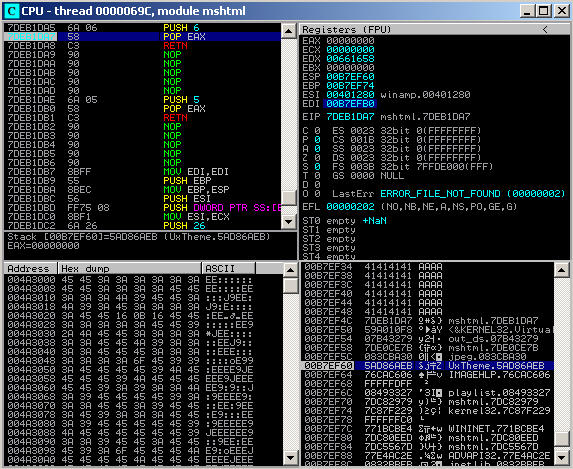Click the Stack [00B7EF60] info line
Image resolution: width=573 pixels, height=469 pixels.
click(x=139, y=237)
